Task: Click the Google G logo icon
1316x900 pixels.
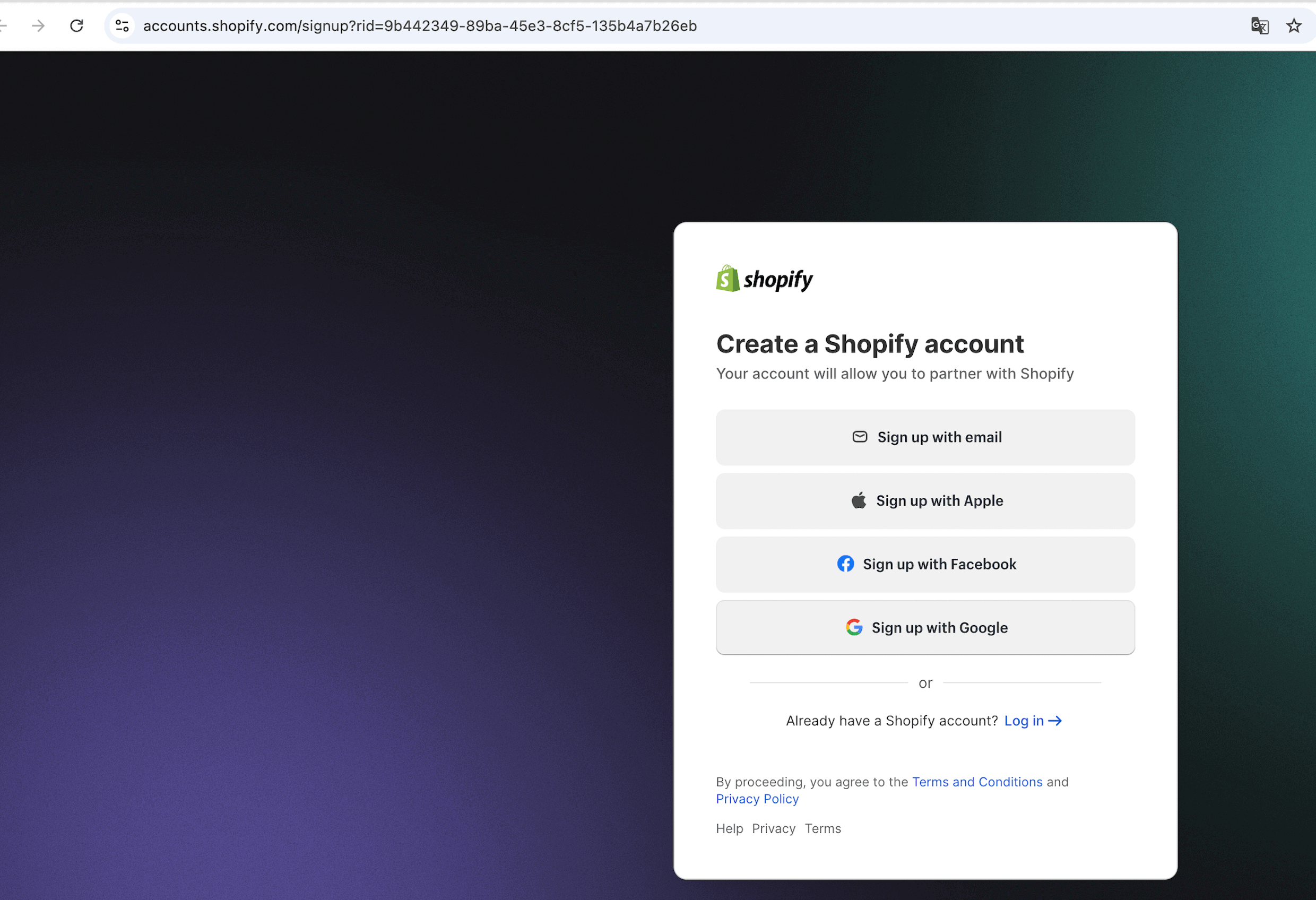Action: (854, 628)
